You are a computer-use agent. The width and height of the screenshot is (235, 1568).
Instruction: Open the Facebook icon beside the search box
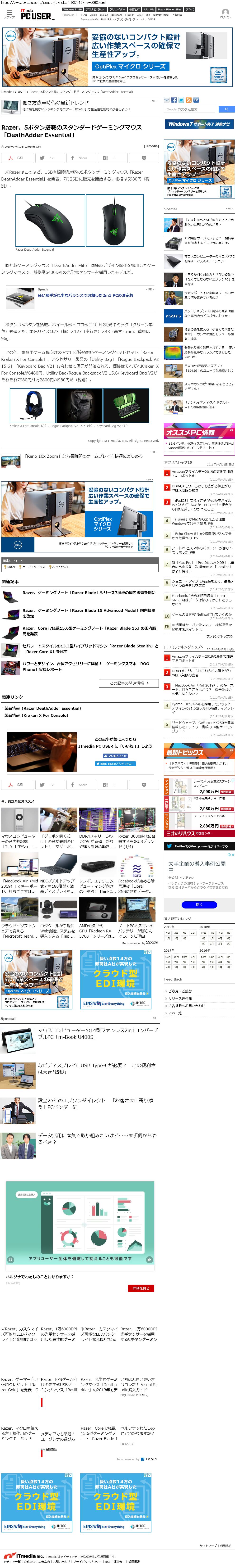(x=174, y=100)
